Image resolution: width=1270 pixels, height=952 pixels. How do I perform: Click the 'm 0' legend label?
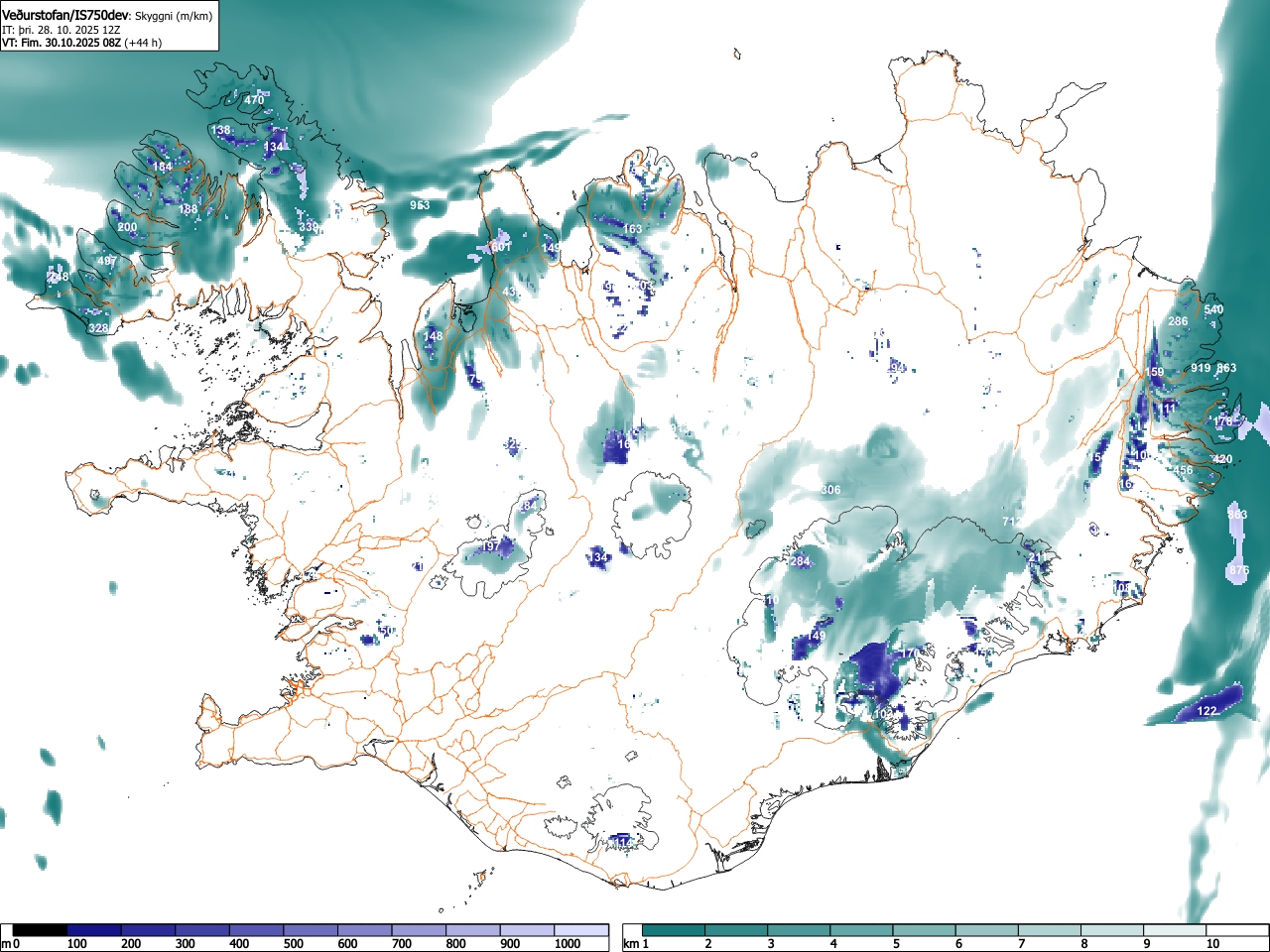(x=10, y=944)
